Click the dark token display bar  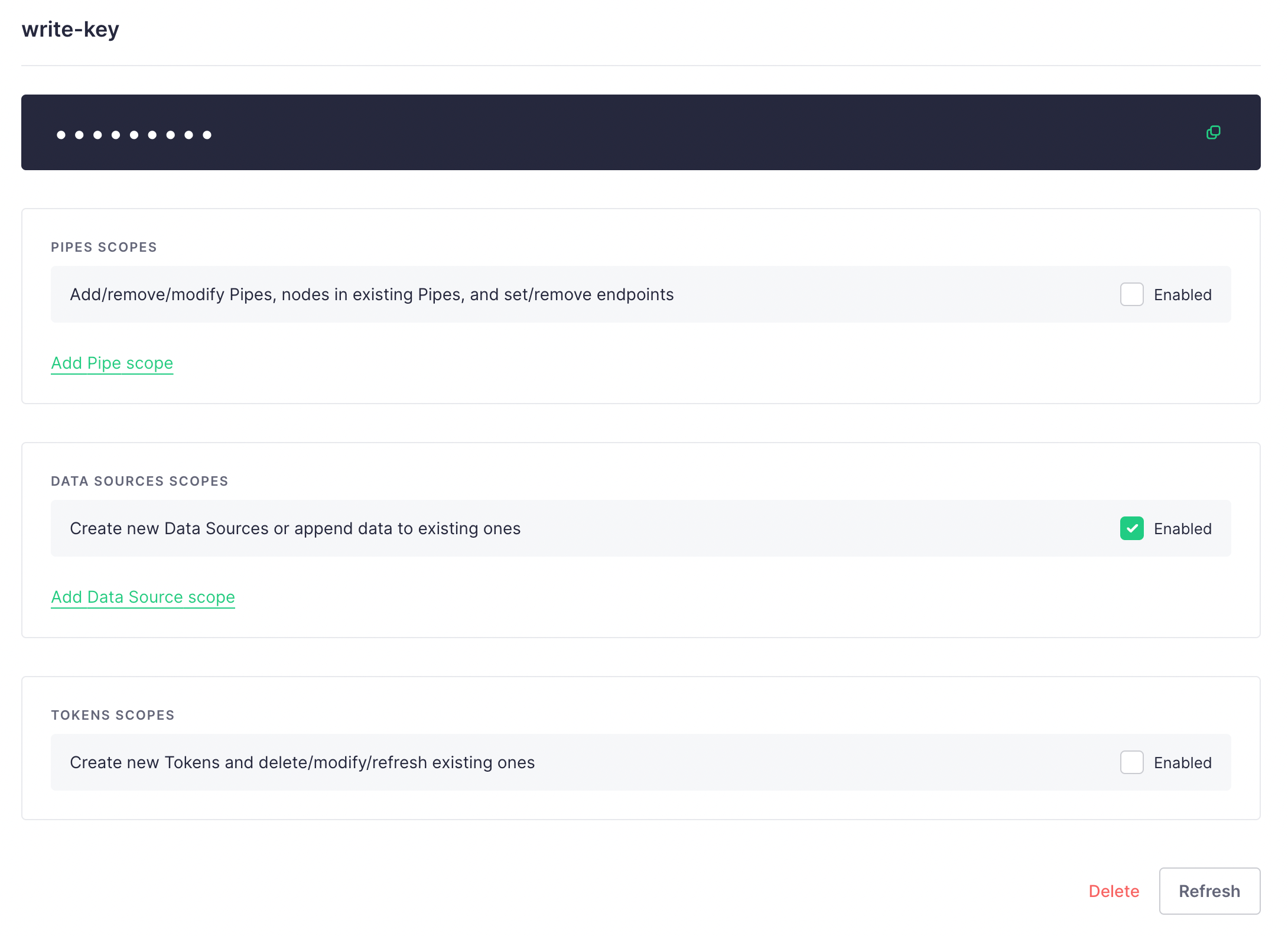click(650, 132)
